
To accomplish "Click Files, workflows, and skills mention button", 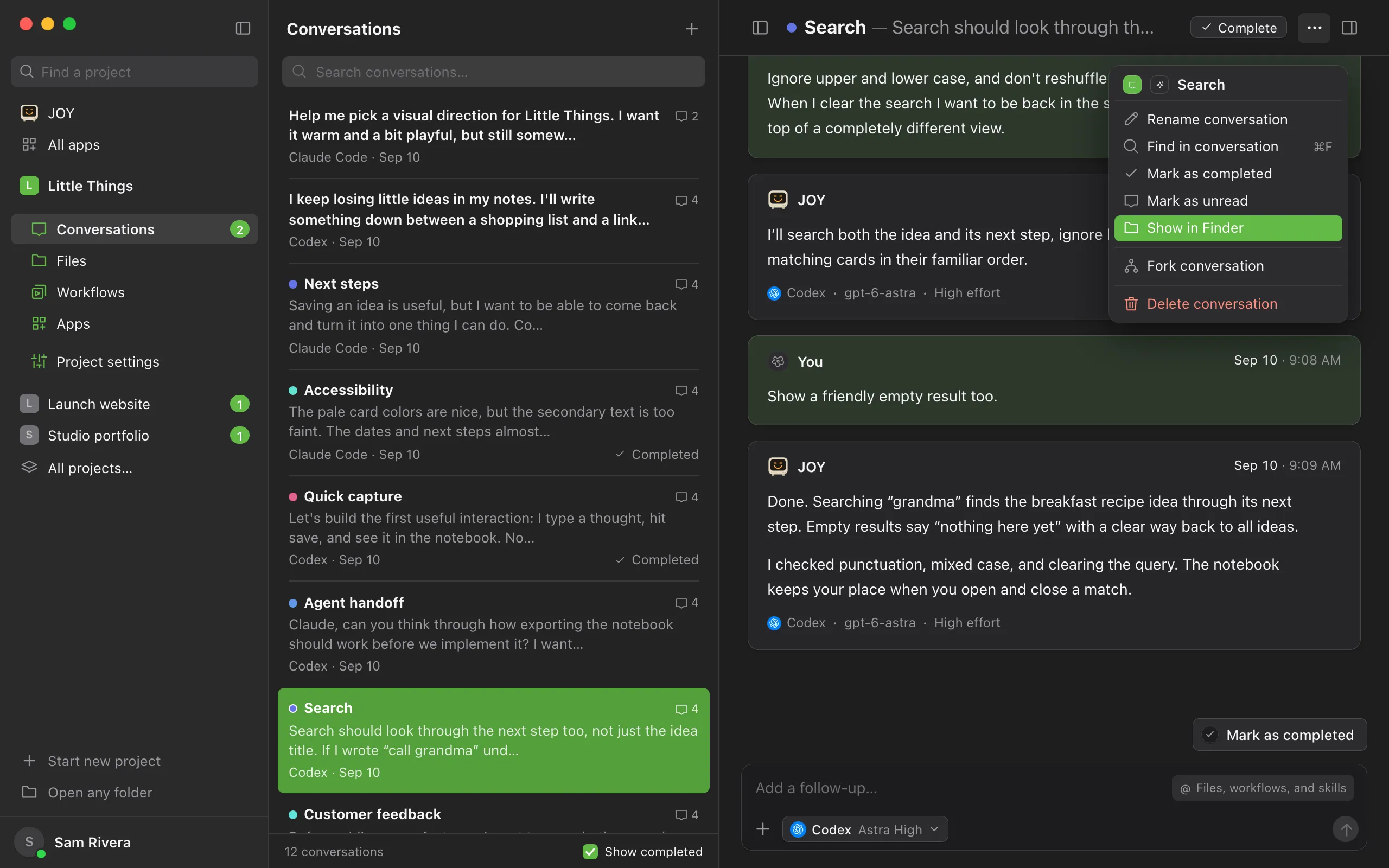I will pos(1263,788).
